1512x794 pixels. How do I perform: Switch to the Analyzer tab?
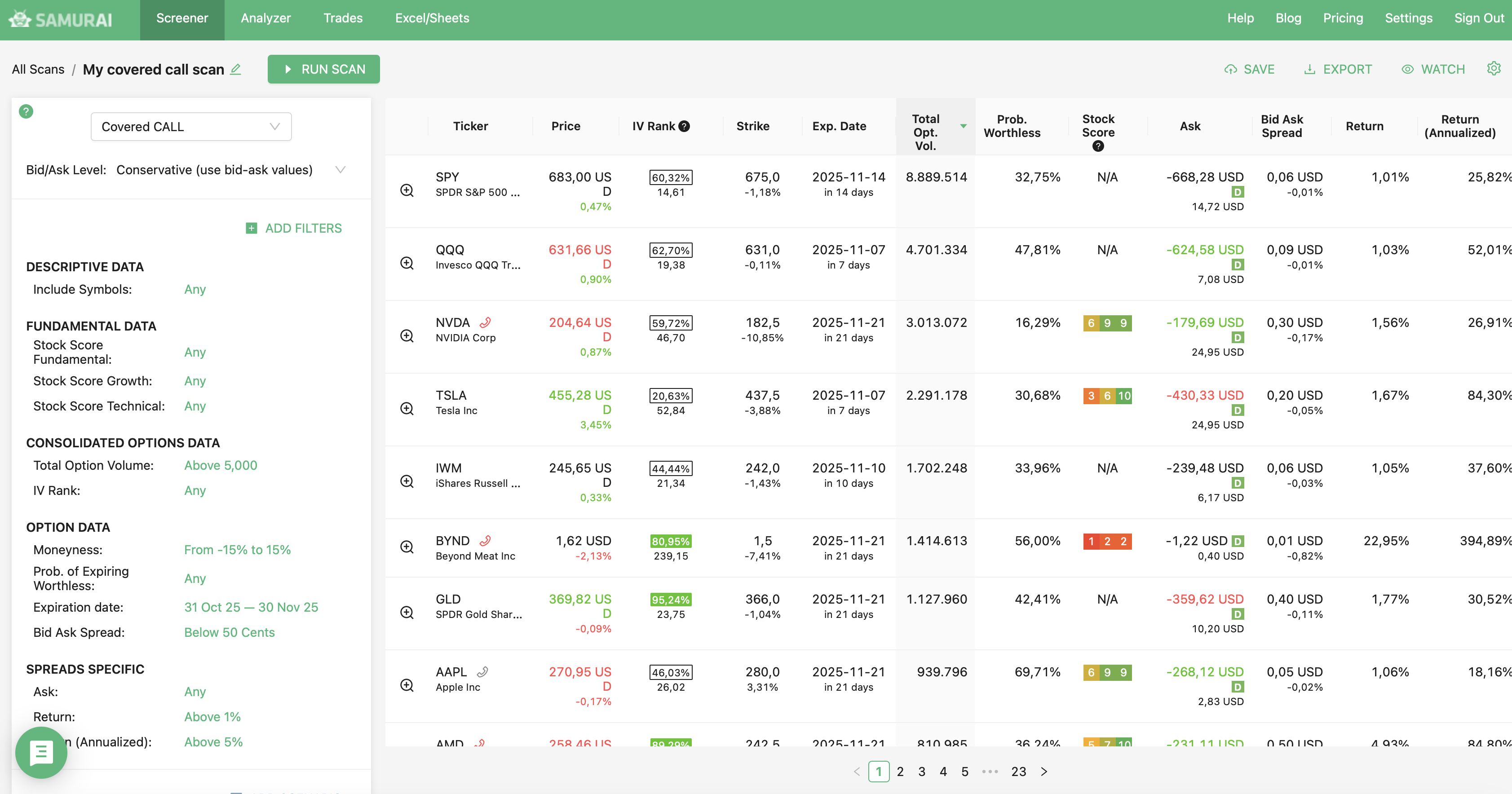point(265,18)
